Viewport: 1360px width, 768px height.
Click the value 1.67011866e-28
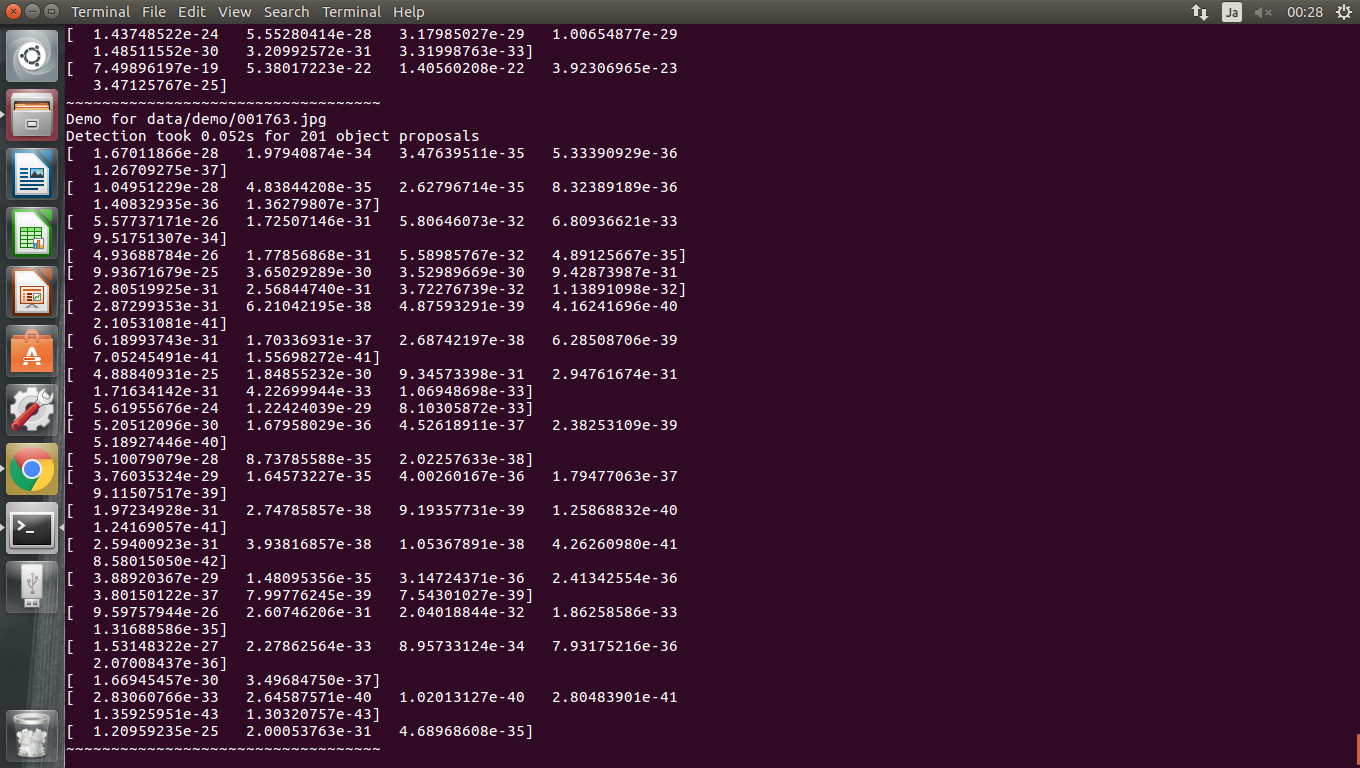tap(155, 153)
